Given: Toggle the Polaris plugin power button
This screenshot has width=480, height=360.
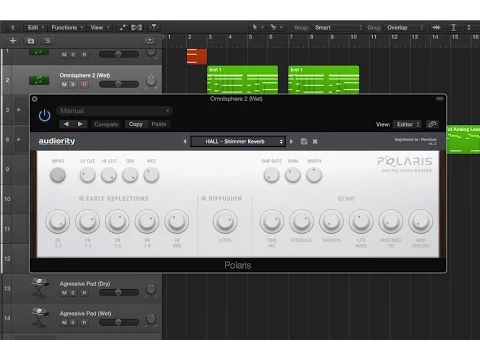Looking at the screenshot, I should pyautogui.click(x=44, y=116).
